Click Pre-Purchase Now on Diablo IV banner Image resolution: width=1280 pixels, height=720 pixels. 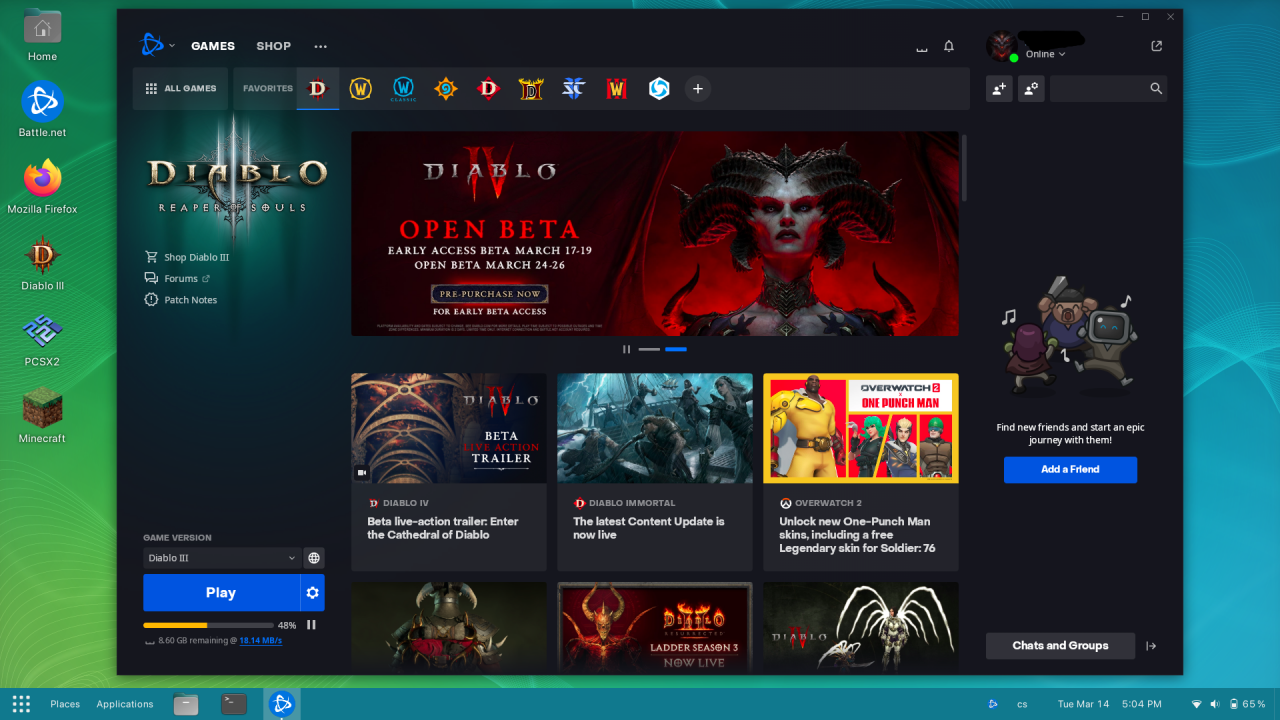pyautogui.click(x=490, y=294)
